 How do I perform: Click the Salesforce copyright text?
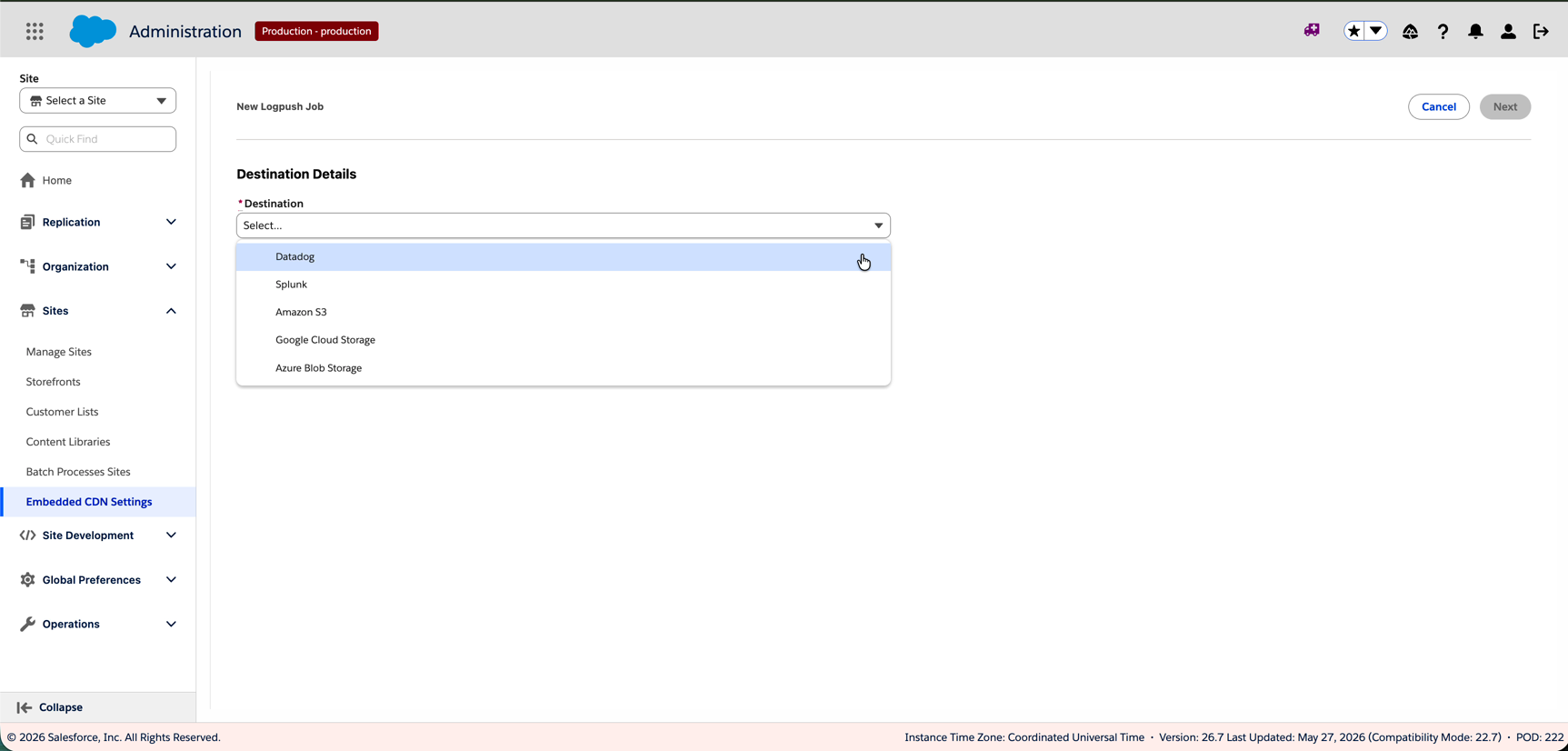[x=114, y=737]
